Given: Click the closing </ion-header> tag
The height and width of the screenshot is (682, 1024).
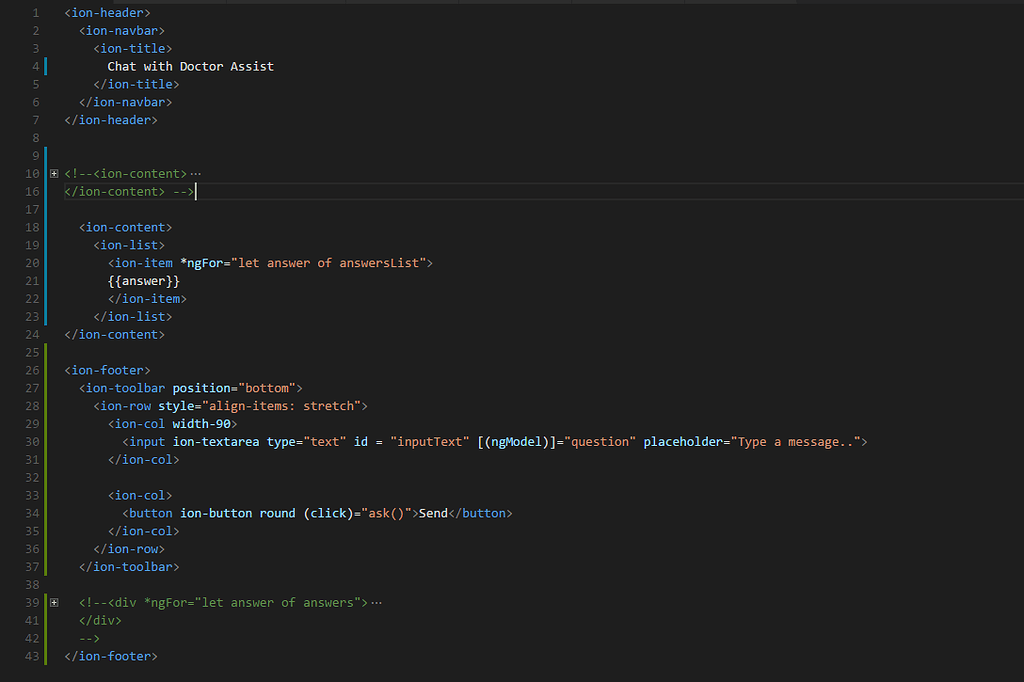Looking at the screenshot, I should pyautogui.click(x=111, y=120).
